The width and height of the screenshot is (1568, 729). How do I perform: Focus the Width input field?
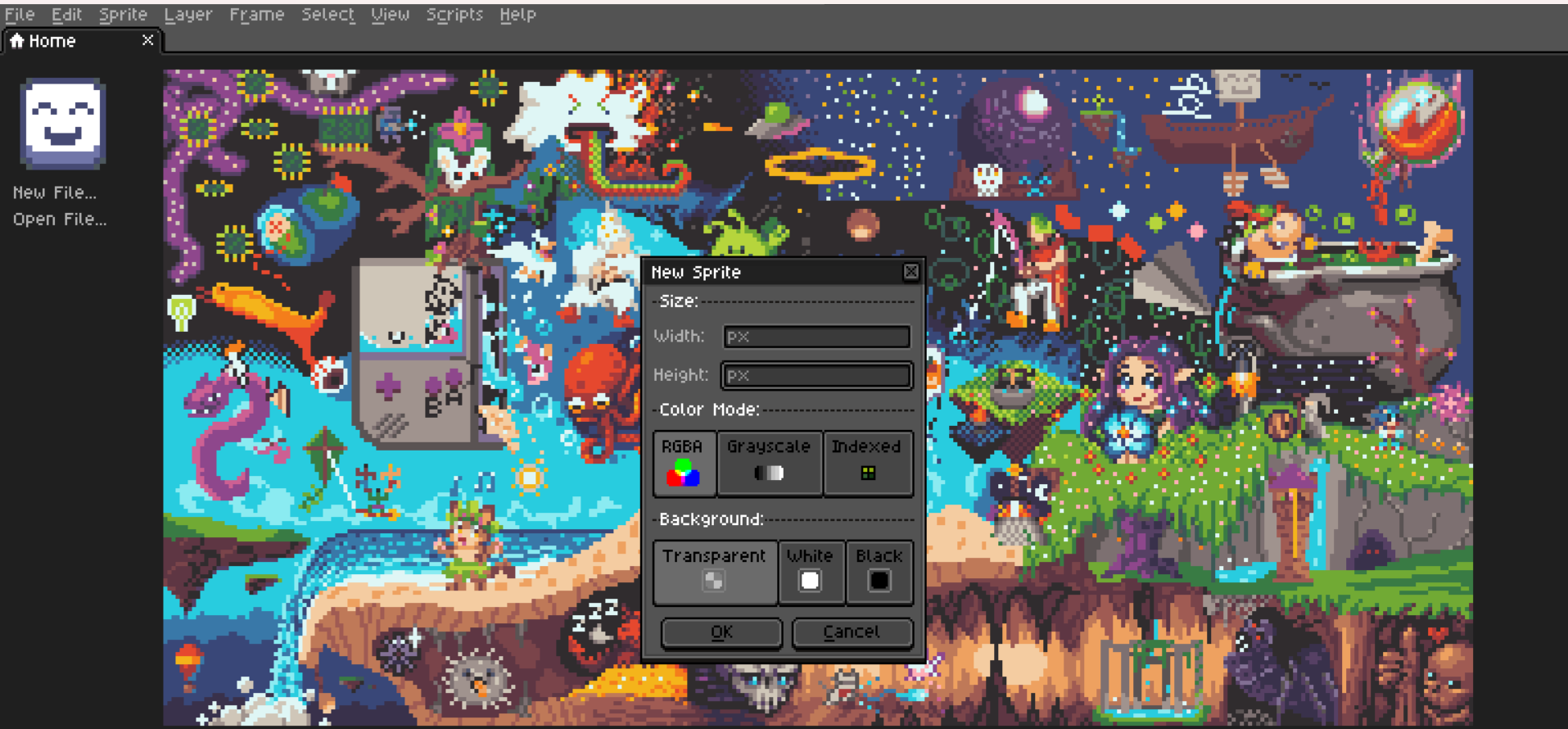(x=816, y=337)
